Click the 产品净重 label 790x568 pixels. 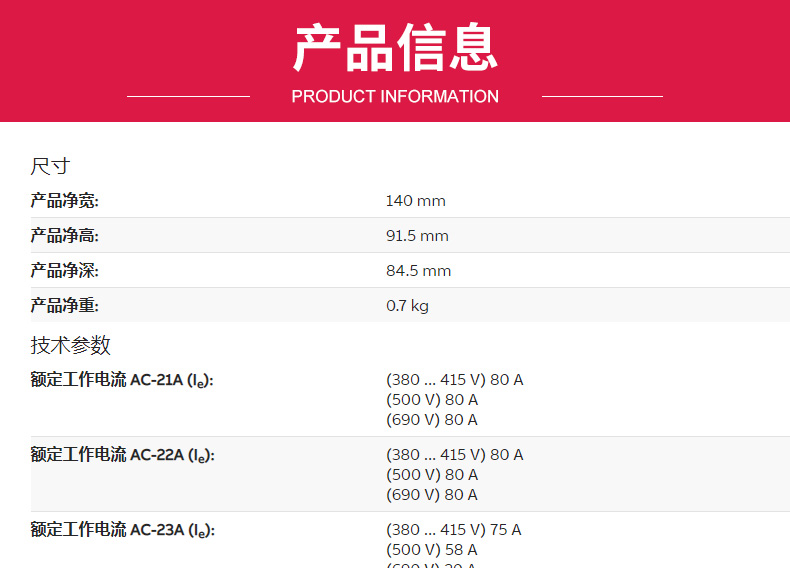tap(64, 306)
